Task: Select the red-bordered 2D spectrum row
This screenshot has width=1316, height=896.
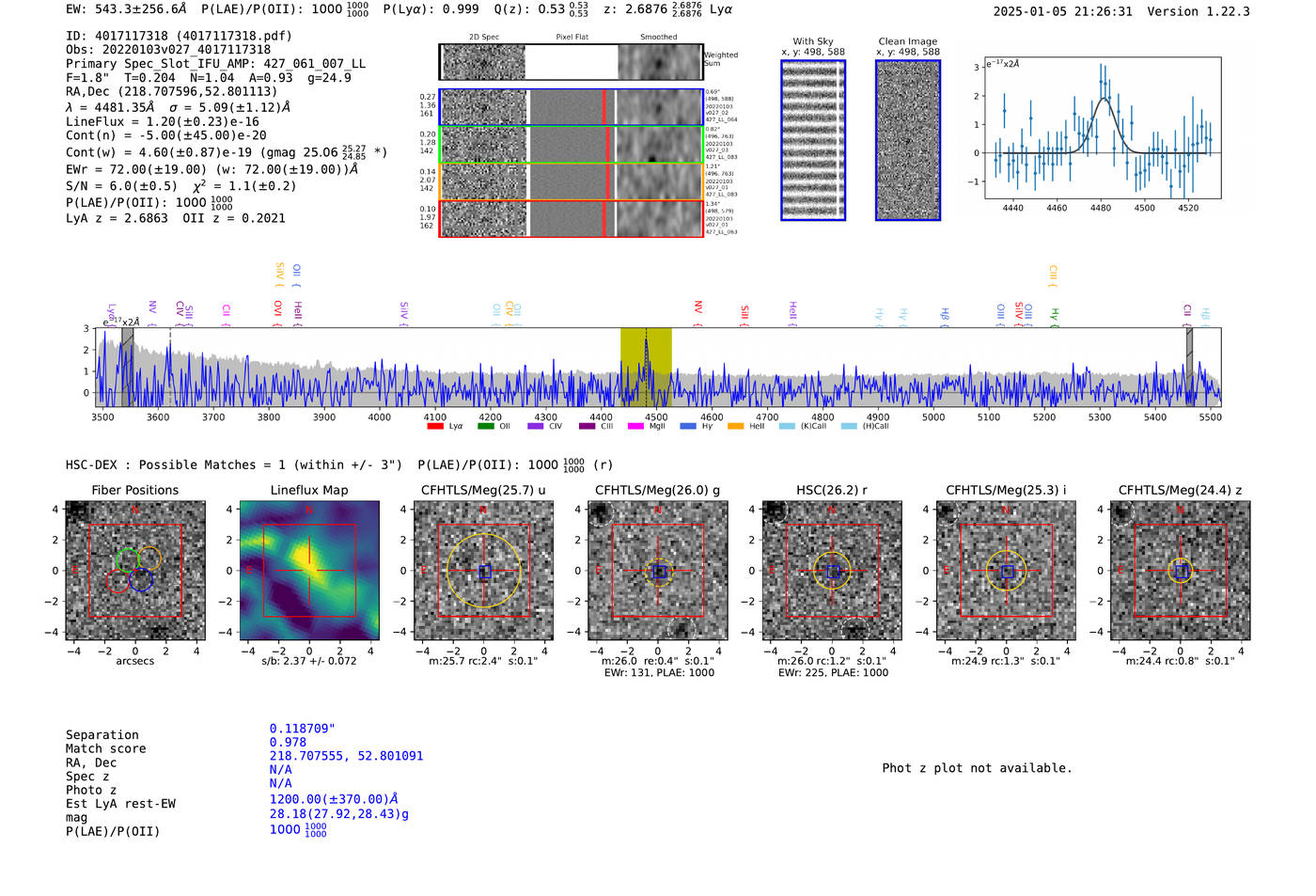Action: [572, 218]
